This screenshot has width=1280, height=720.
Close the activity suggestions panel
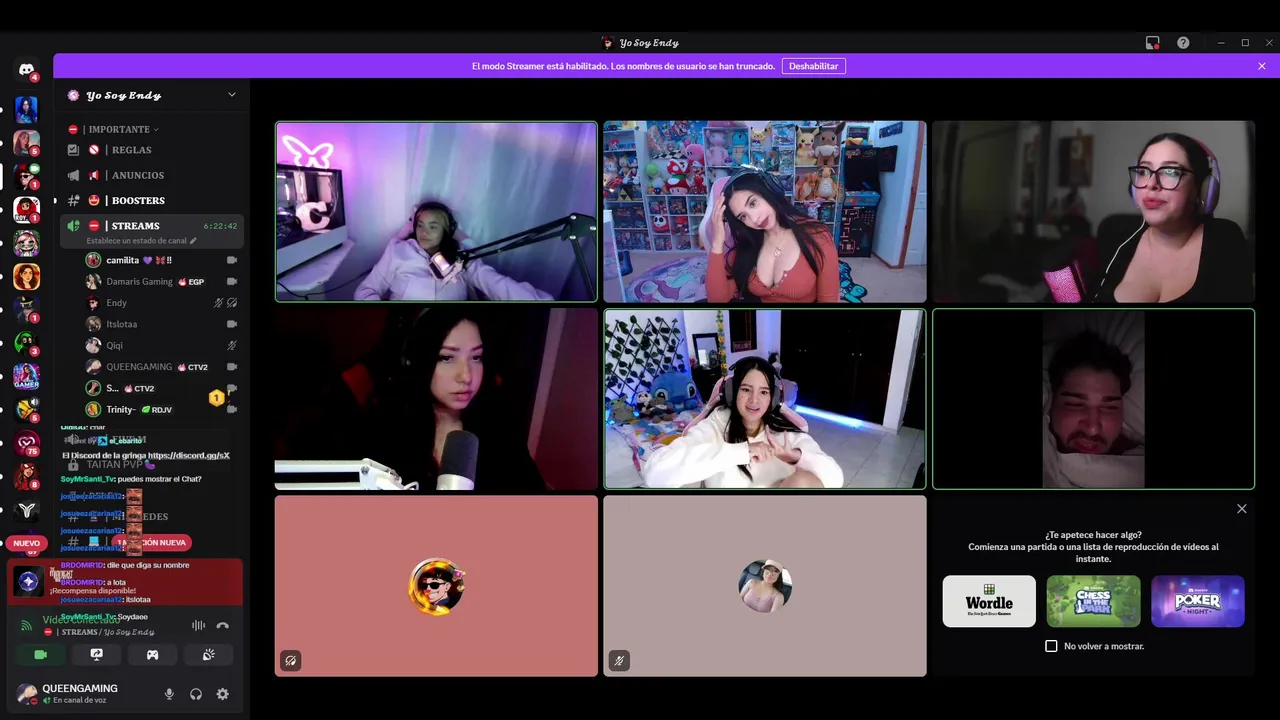1242,509
